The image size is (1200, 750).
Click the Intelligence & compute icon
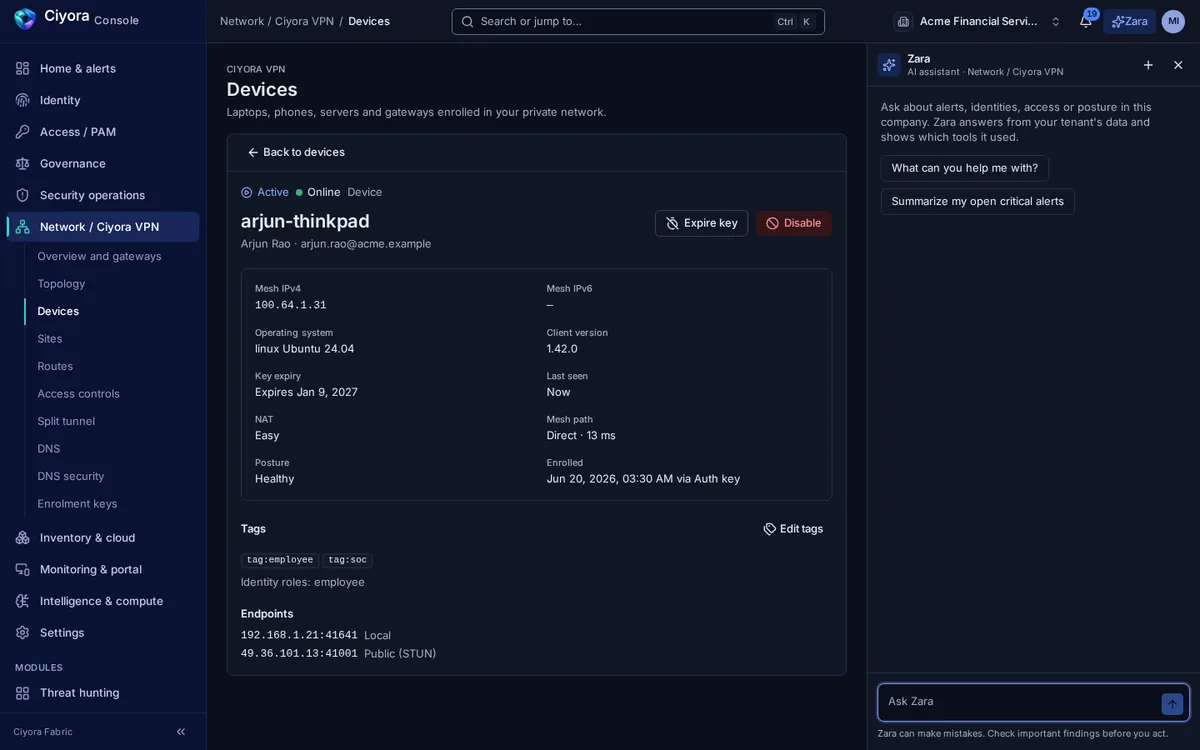pos(22,601)
